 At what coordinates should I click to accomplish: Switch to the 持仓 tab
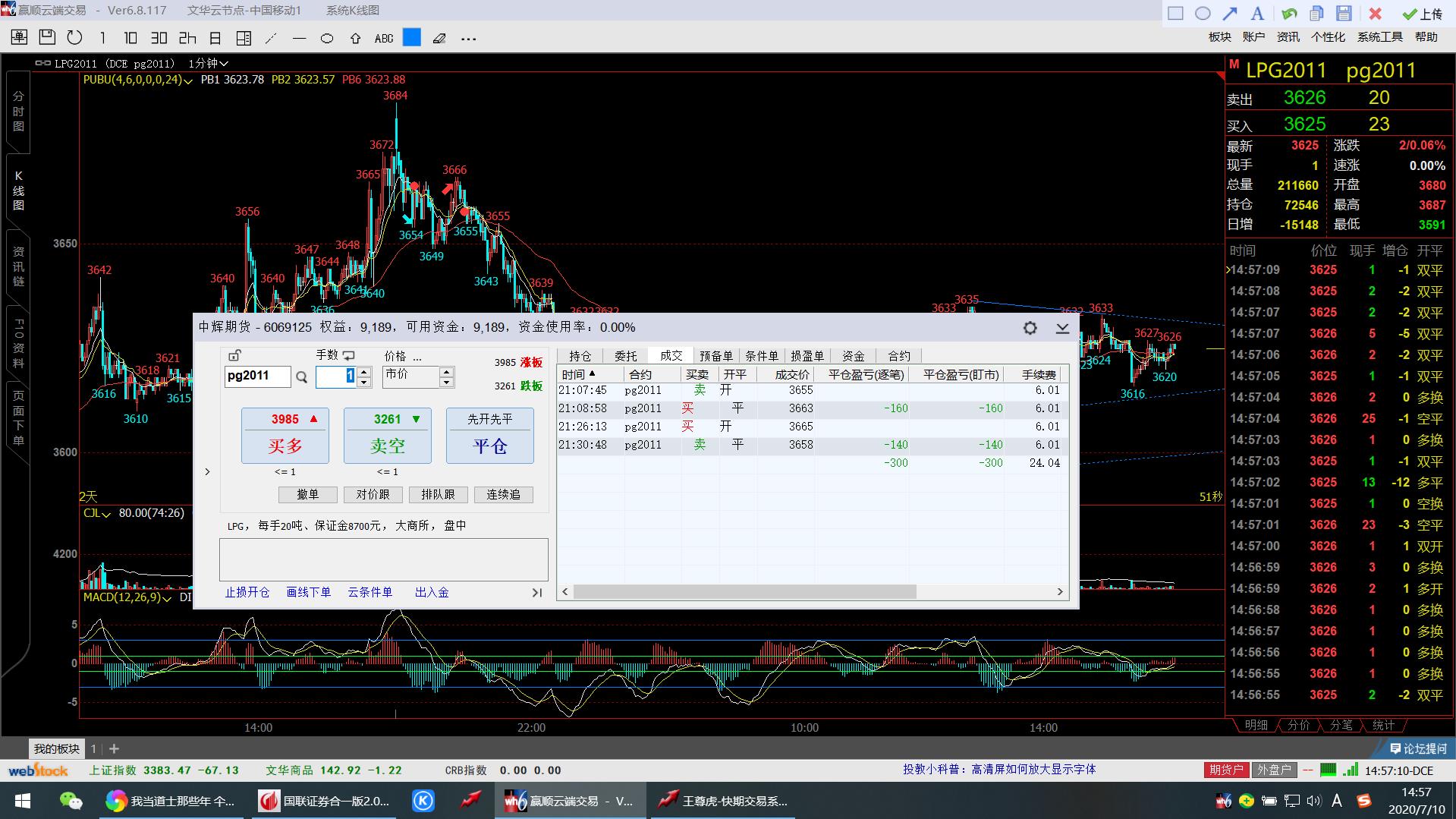pyautogui.click(x=580, y=355)
